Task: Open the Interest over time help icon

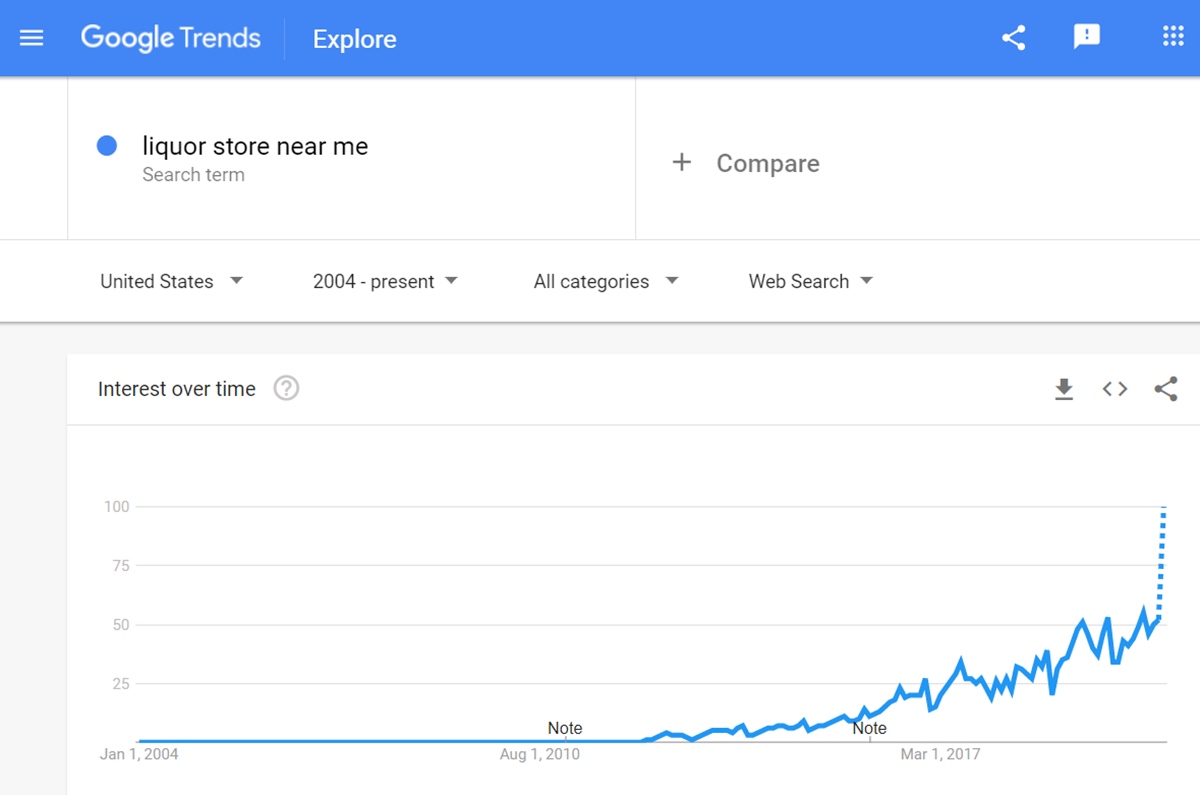Action: click(287, 388)
